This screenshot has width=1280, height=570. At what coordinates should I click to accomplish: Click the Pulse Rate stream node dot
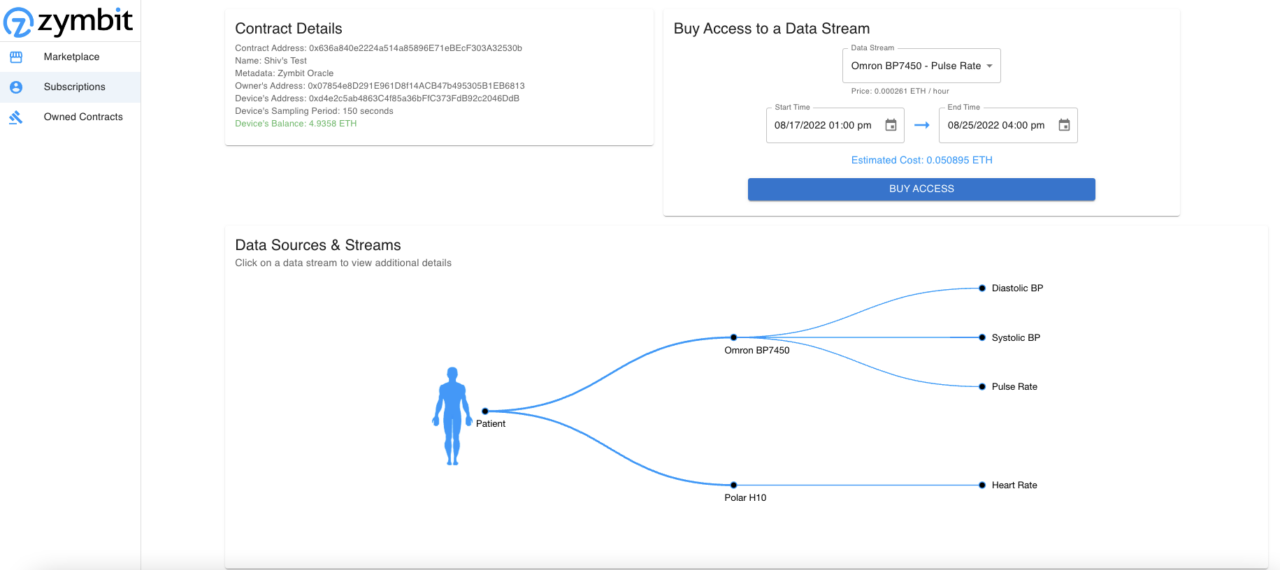point(982,386)
